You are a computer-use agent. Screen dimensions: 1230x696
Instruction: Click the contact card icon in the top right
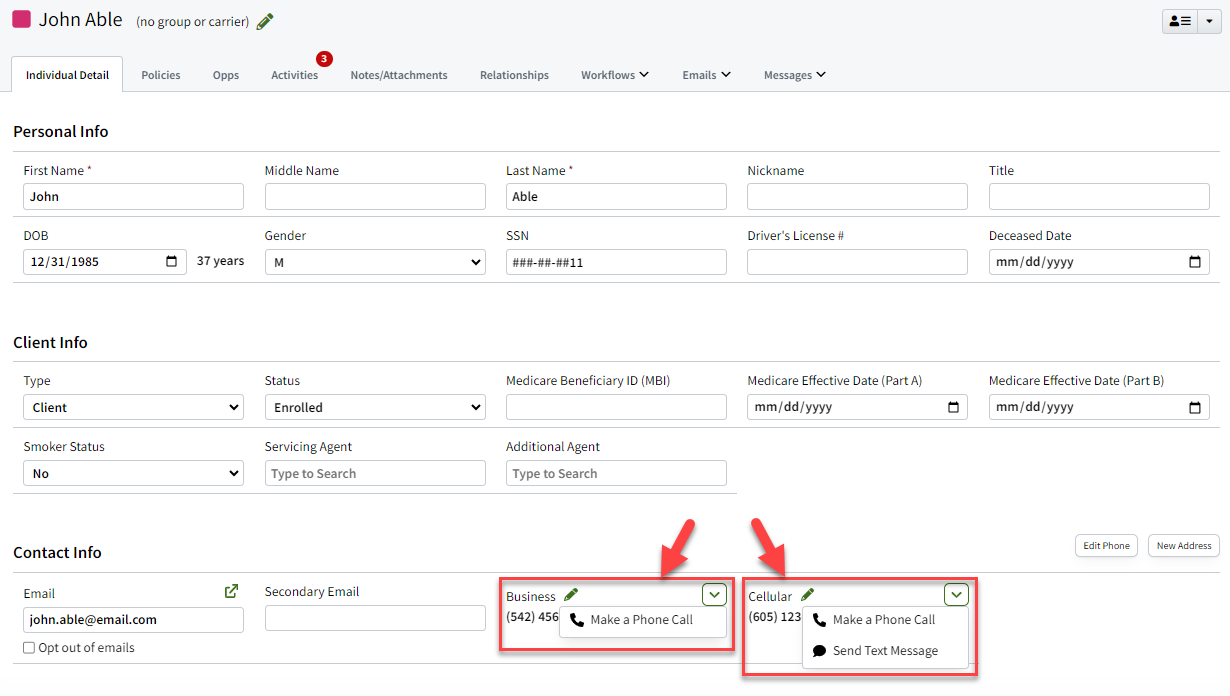(x=1180, y=20)
